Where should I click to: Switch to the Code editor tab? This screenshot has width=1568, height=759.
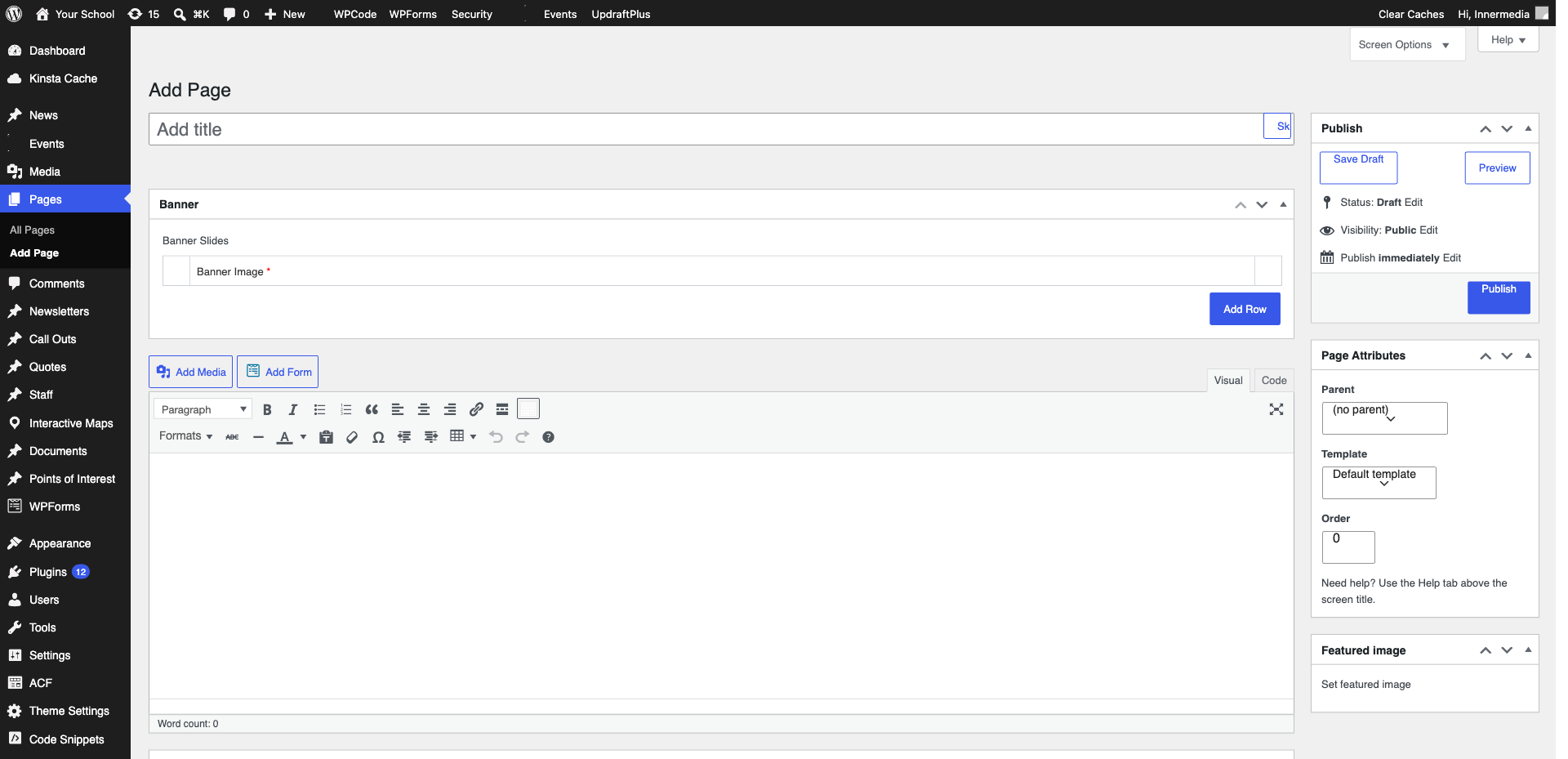click(1273, 380)
